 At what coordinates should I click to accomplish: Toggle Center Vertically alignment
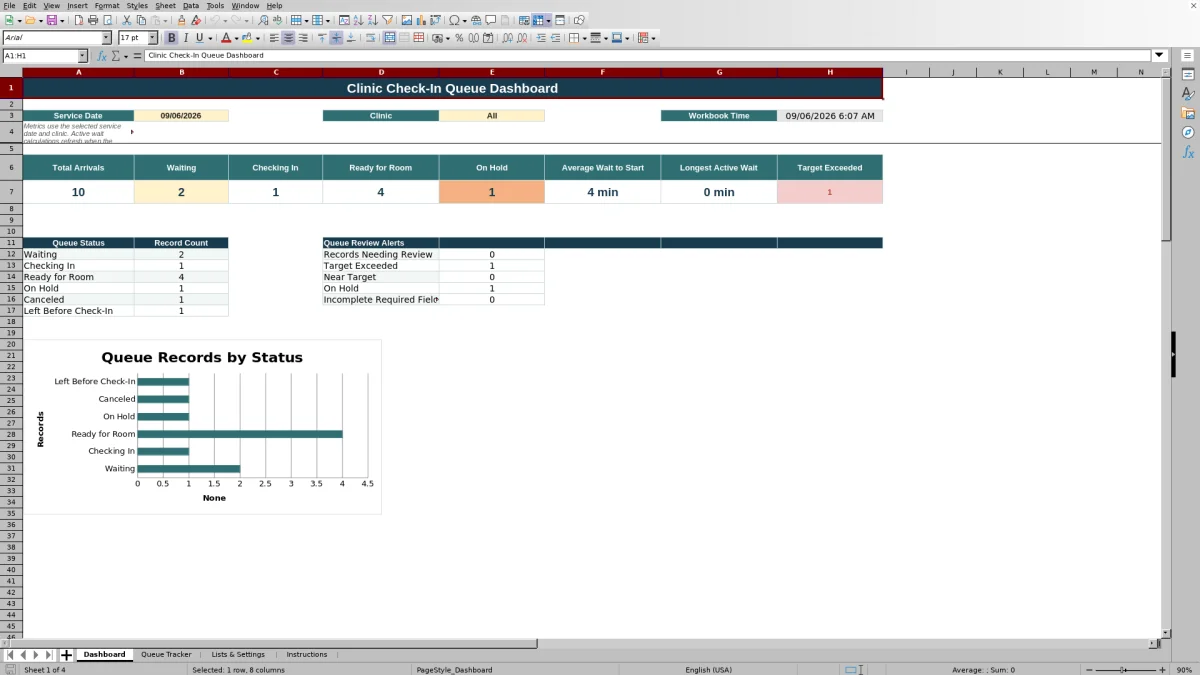point(336,38)
